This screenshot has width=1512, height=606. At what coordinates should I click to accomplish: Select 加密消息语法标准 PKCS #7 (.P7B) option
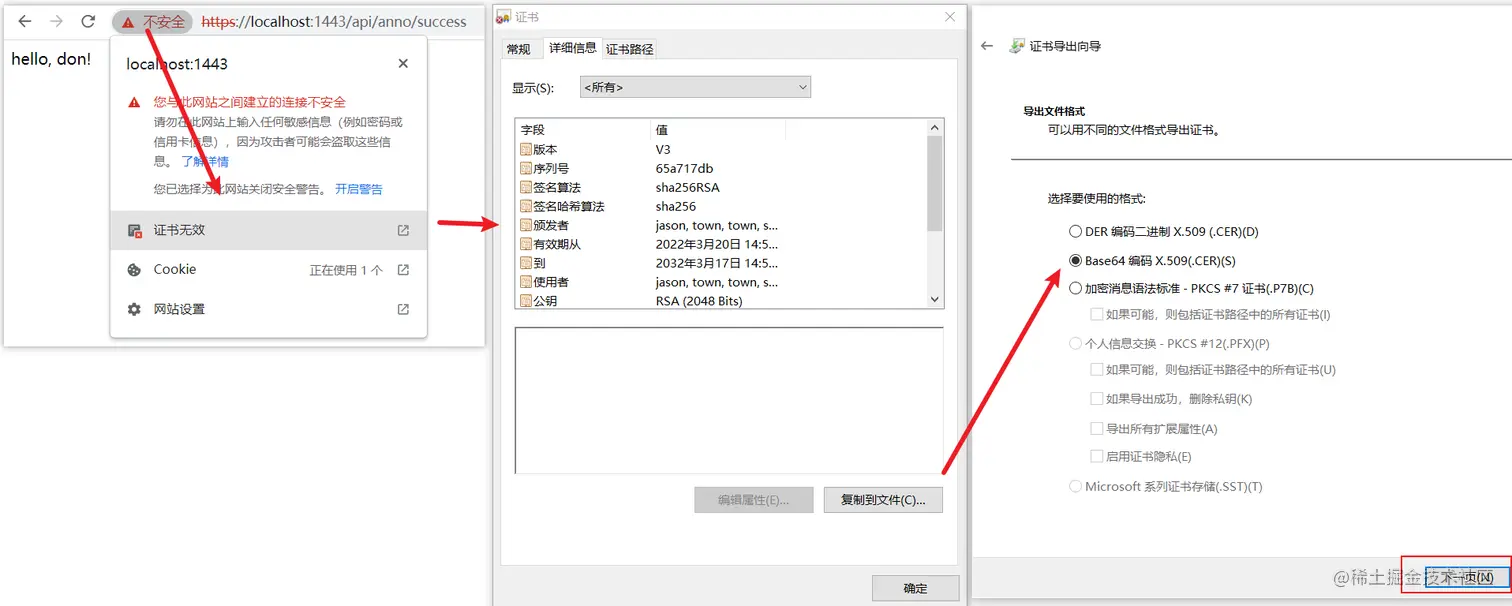click(x=1191, y=288)
